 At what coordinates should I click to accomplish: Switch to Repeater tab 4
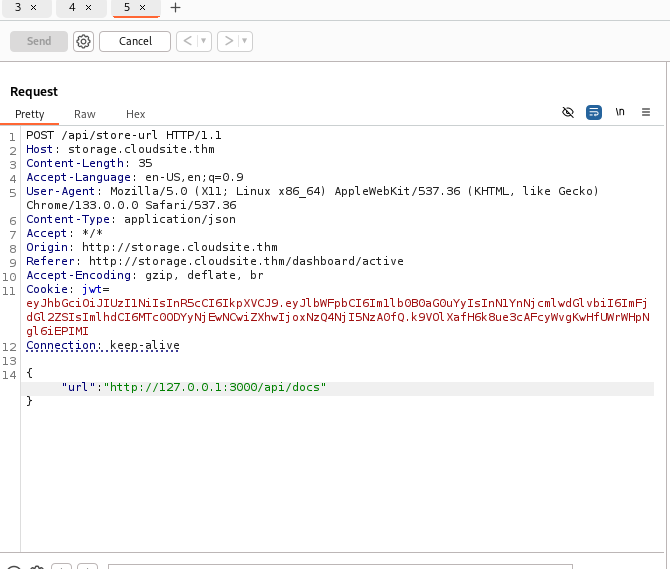click(72, 8)
